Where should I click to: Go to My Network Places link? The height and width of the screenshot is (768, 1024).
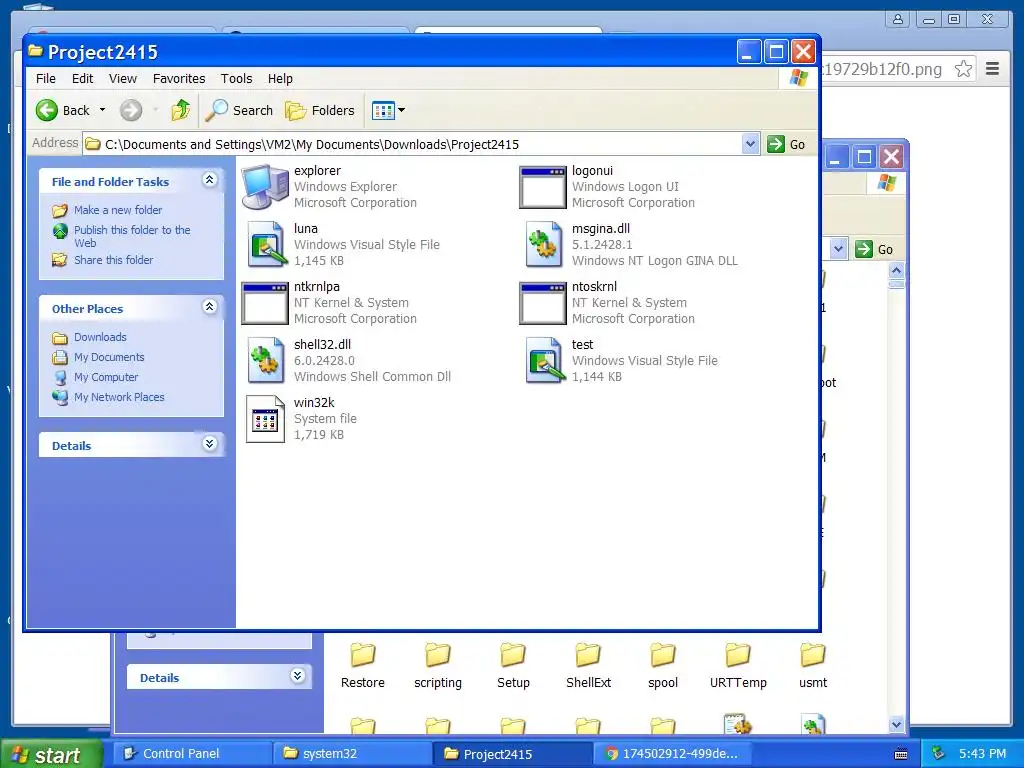(119, 397)
